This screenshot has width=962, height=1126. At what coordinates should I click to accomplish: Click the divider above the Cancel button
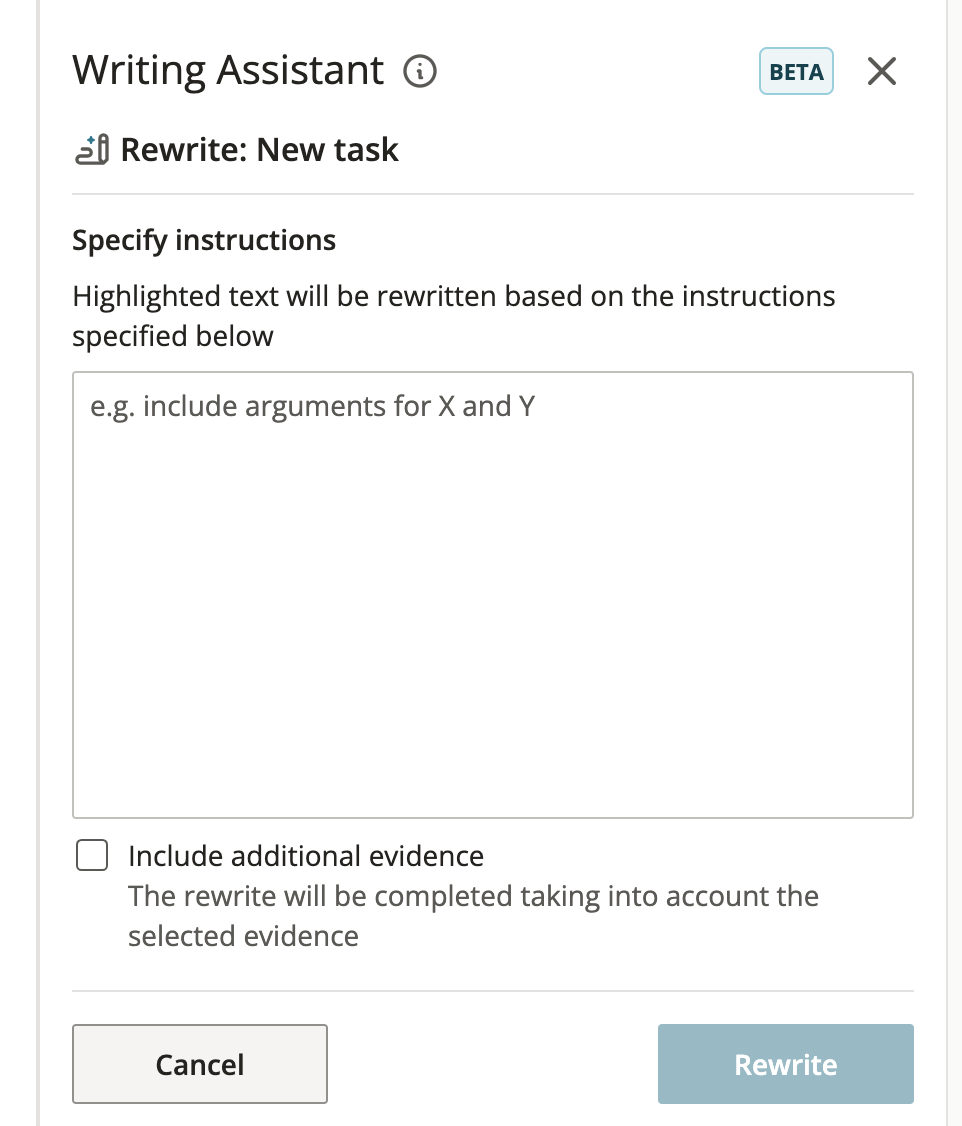click(492, 991)
